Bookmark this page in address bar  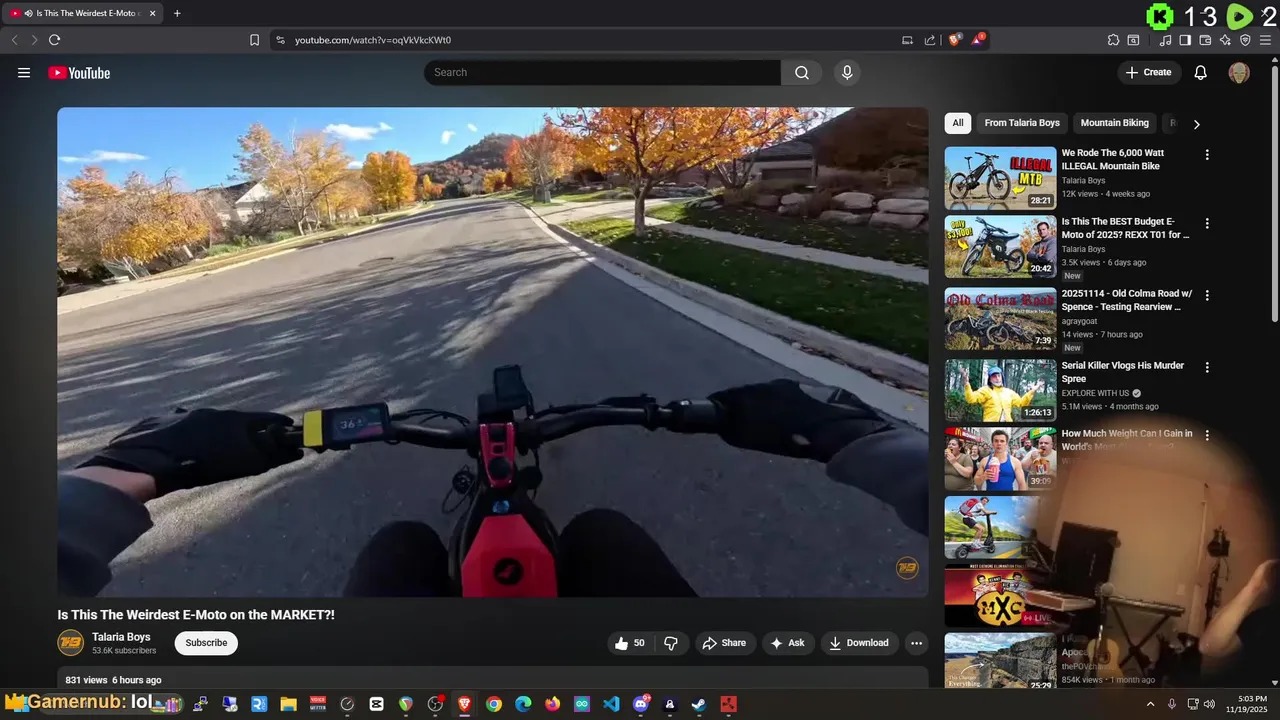(x=254, y=40)
